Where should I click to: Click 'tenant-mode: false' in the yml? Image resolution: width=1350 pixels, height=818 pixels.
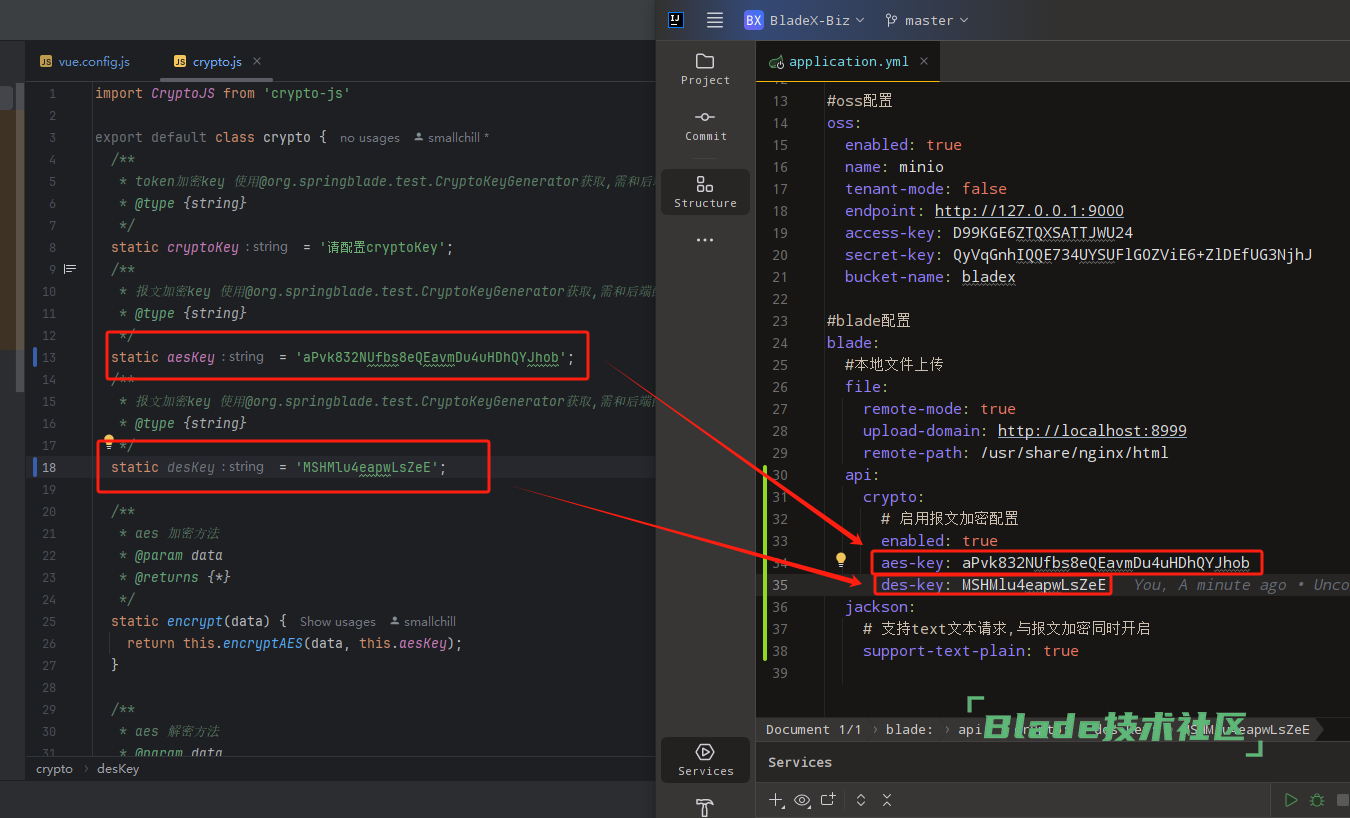(926, 189)
